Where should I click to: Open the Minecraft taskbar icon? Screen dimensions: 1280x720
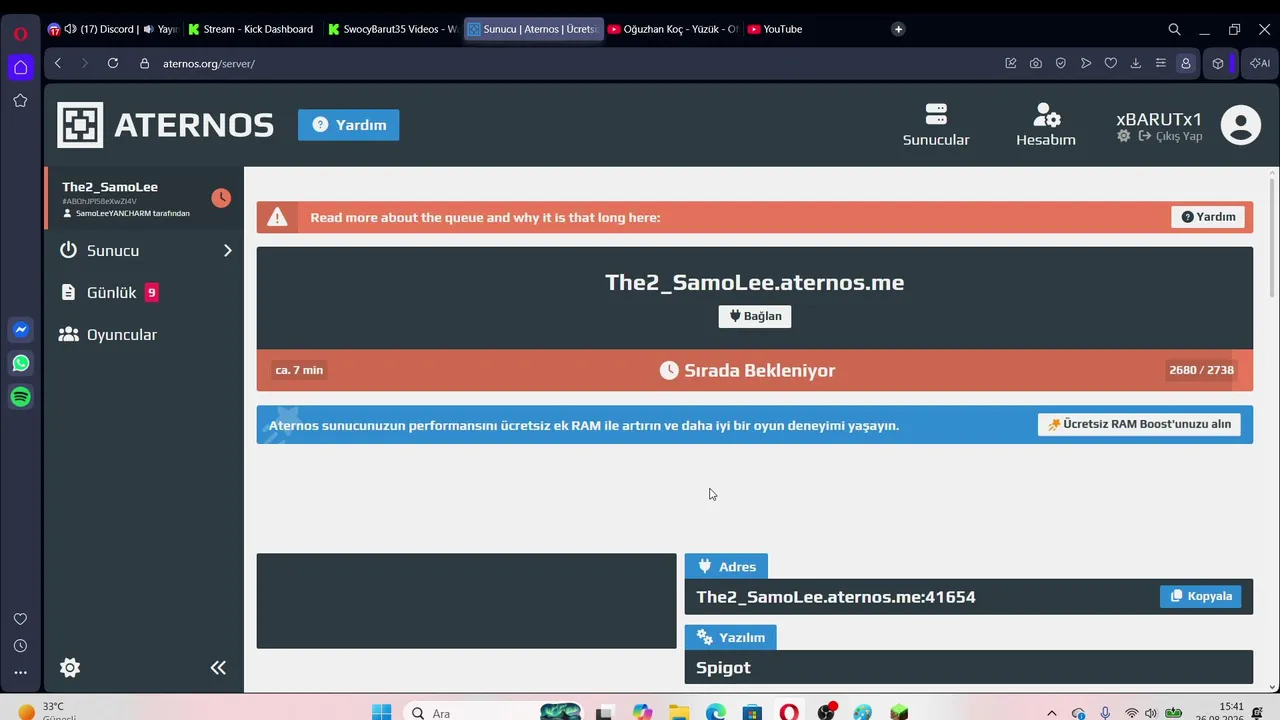pyautogui.click(x=900, y=713)
